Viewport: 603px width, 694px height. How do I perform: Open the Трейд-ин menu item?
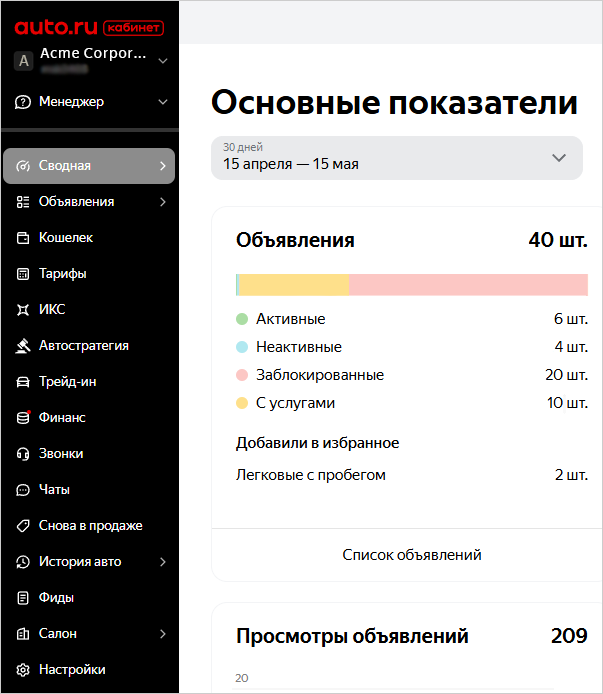tap(89, 382)
